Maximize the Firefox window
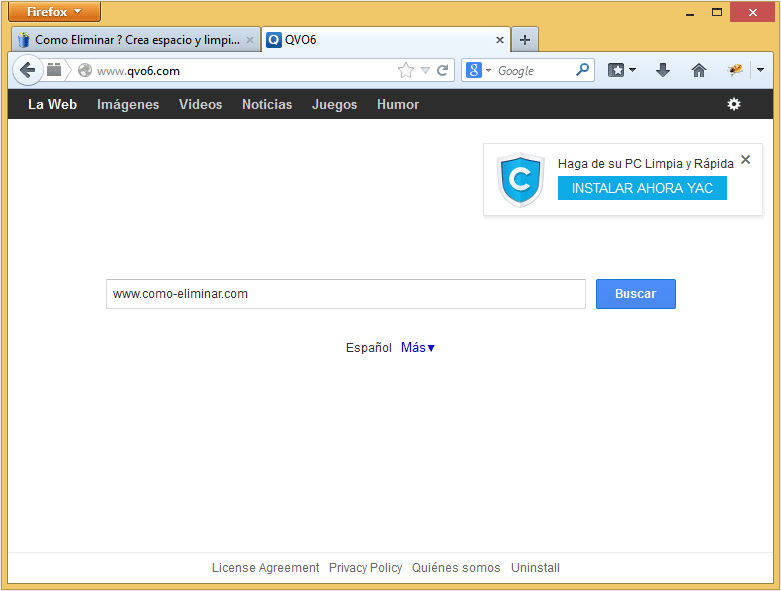 pyautogui.click(x=717, y=13)
